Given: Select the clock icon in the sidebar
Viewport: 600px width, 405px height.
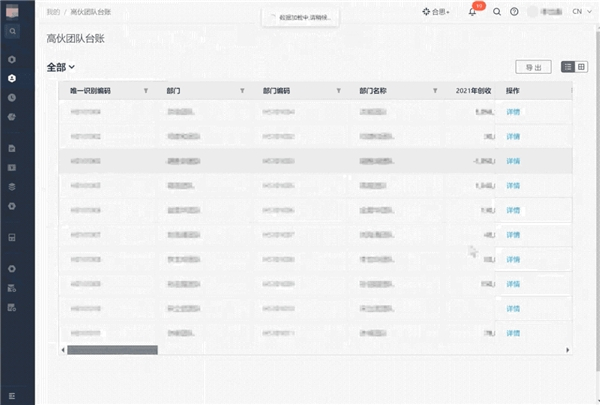Looking at the screenshot, I should [x=12, y=98].
